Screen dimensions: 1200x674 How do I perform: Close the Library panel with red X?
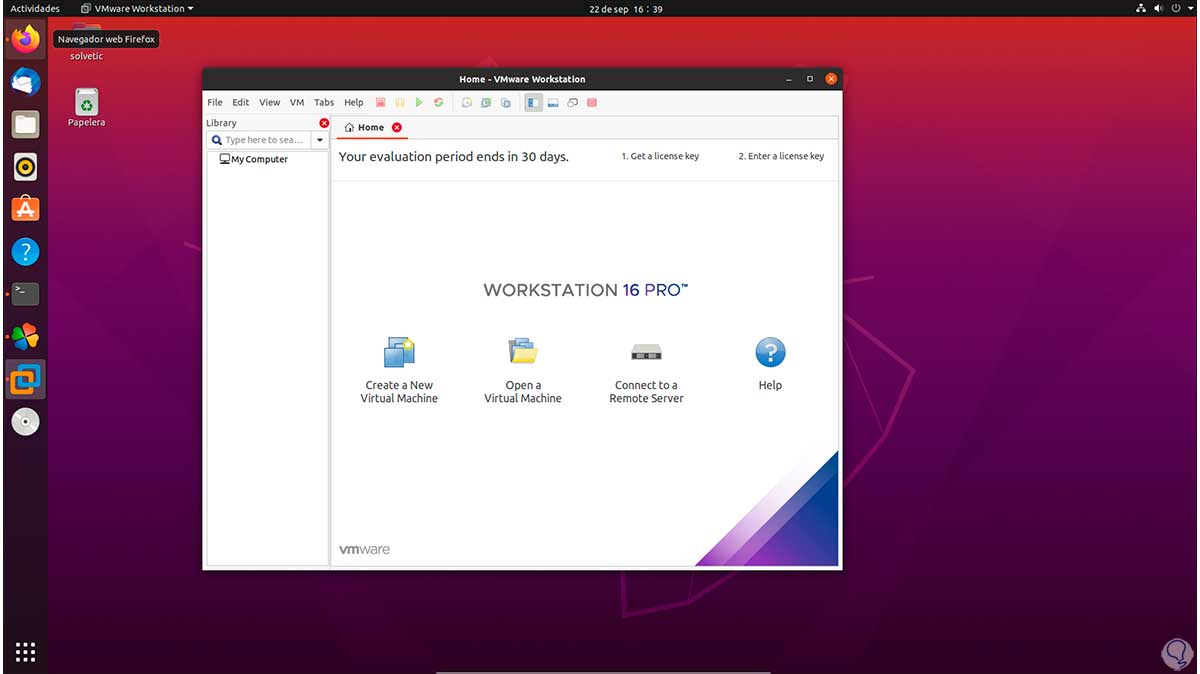pyautogui.click(x=324, y=123)
